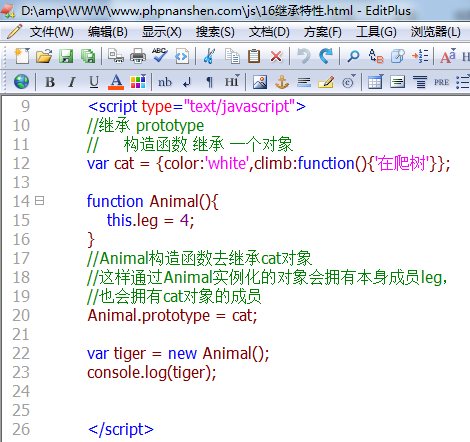Image resolution: width=470 pixels, height=442 pixels.
Task: Open special character entity dropdown
Action: coord(349,82)
